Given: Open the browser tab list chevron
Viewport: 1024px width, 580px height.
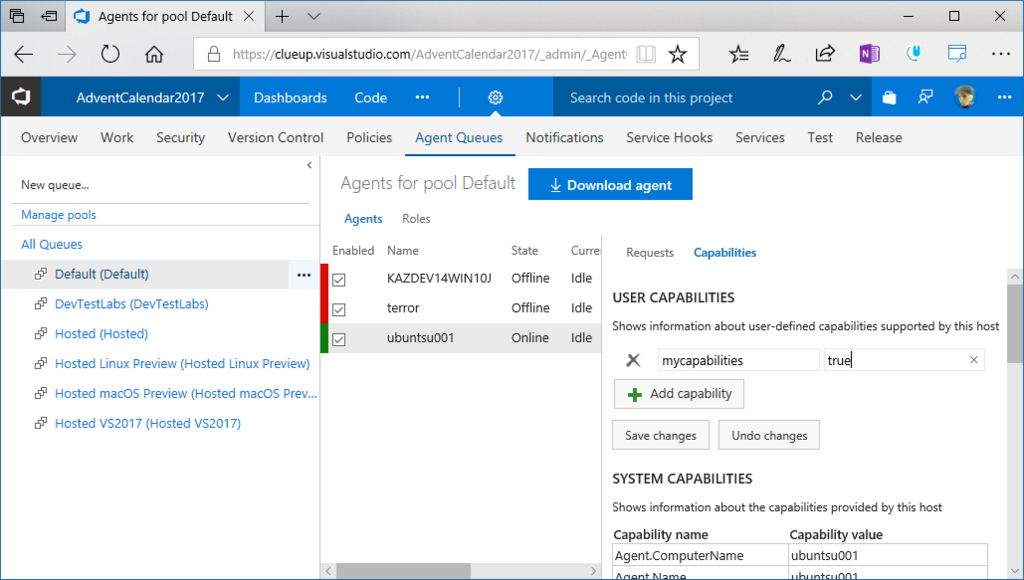Looking at the screenshot, I should coord(313,16).
